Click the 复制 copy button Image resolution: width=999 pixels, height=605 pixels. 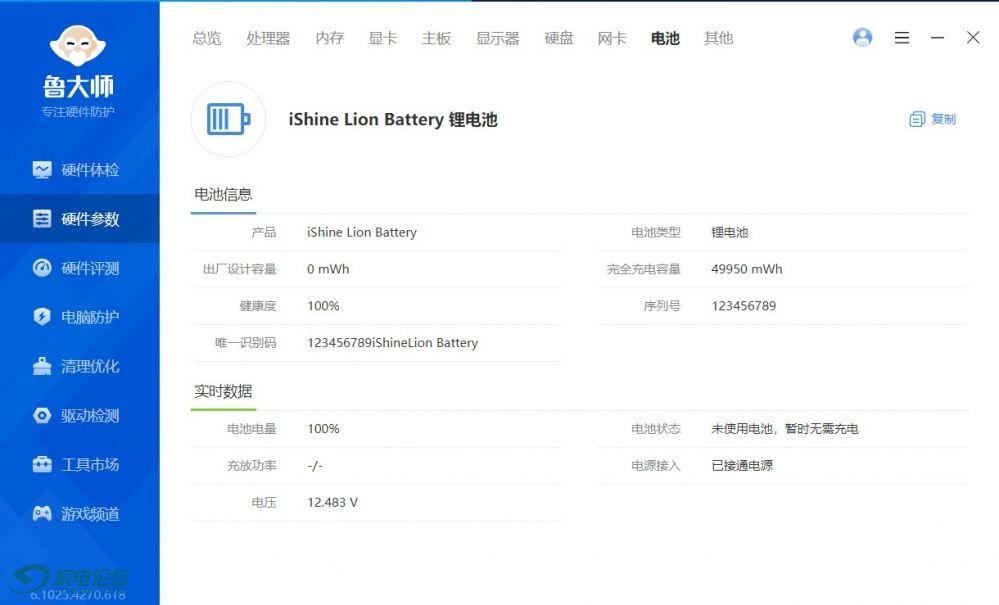coord(933,119)
